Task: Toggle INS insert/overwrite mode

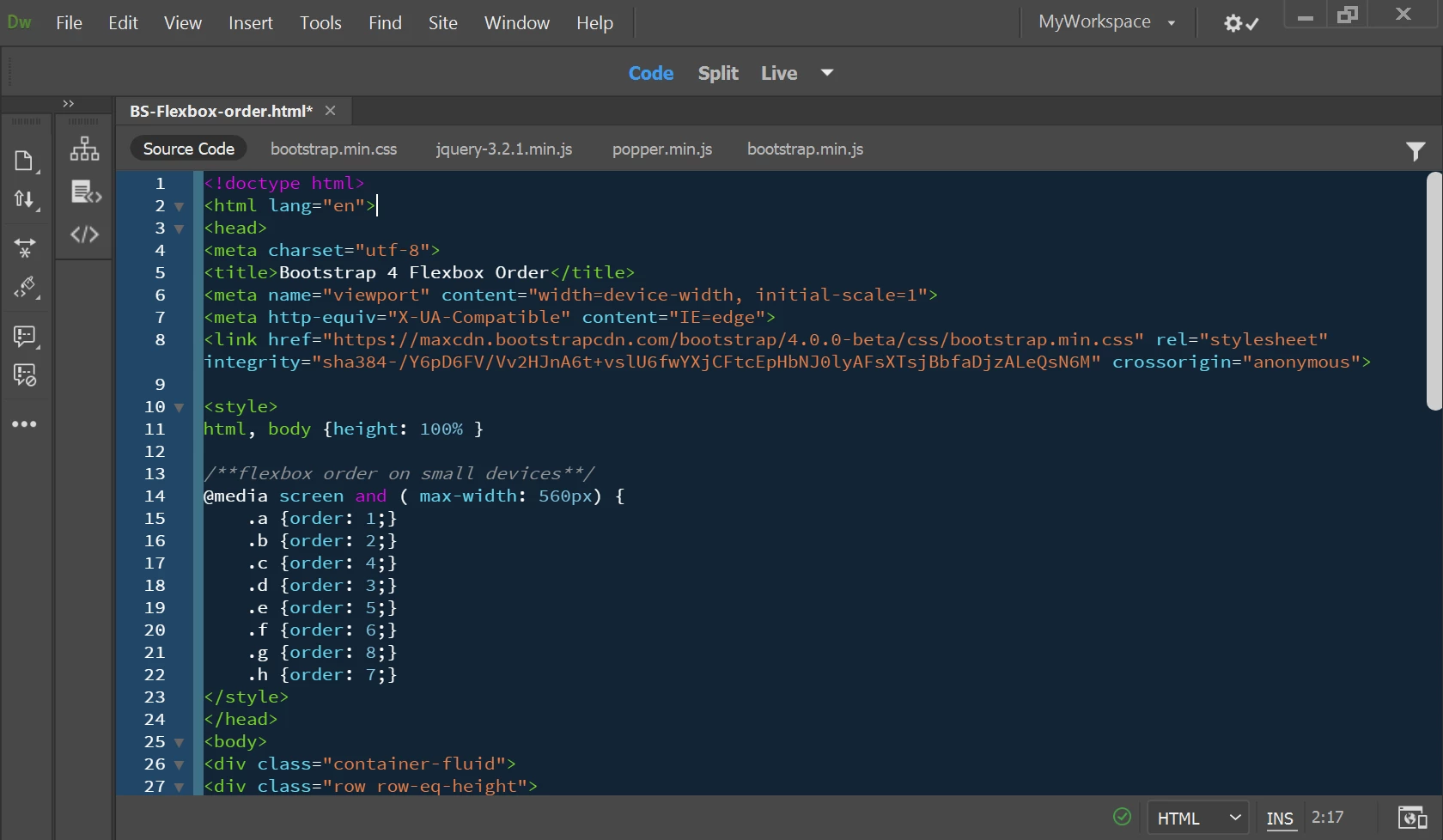Action: pyautogui.click(x=1280, y=819)
